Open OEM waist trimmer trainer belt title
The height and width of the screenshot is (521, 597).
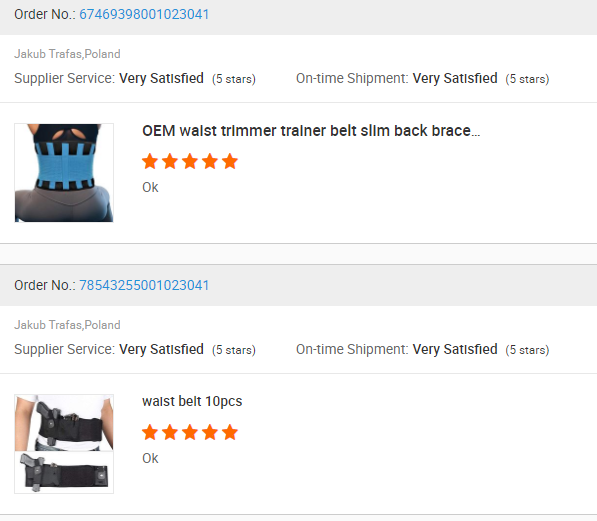pyautogui.click(x=311, y=131)
